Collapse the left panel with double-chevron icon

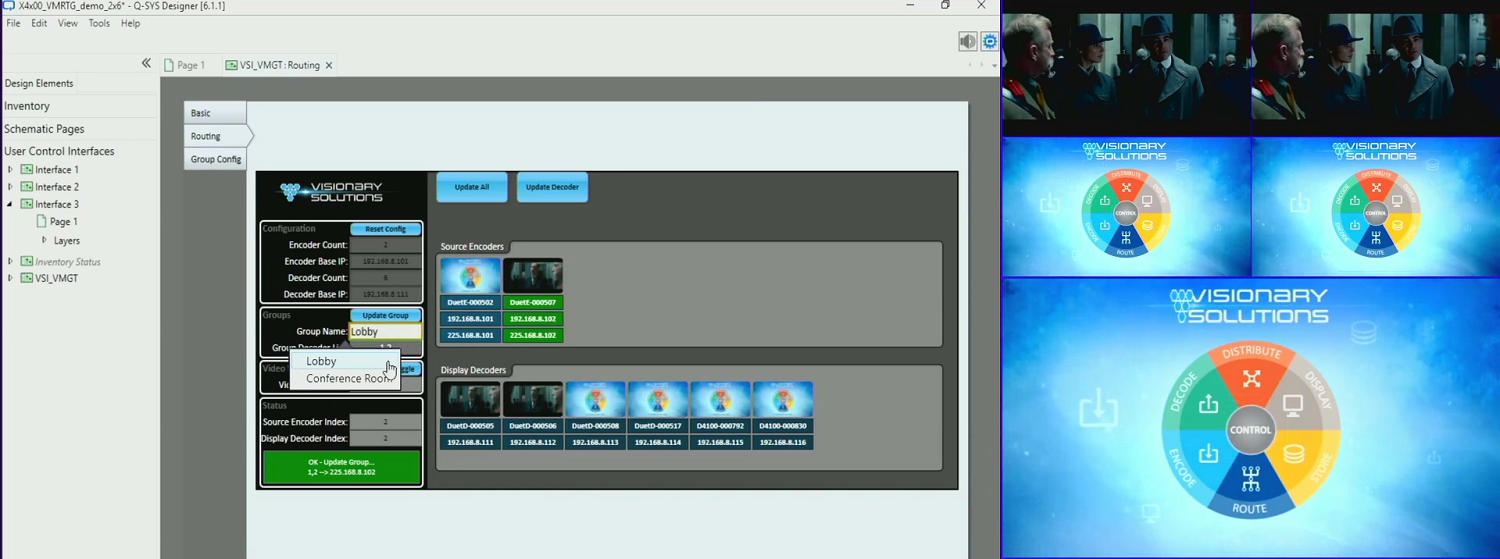(146, 63)
